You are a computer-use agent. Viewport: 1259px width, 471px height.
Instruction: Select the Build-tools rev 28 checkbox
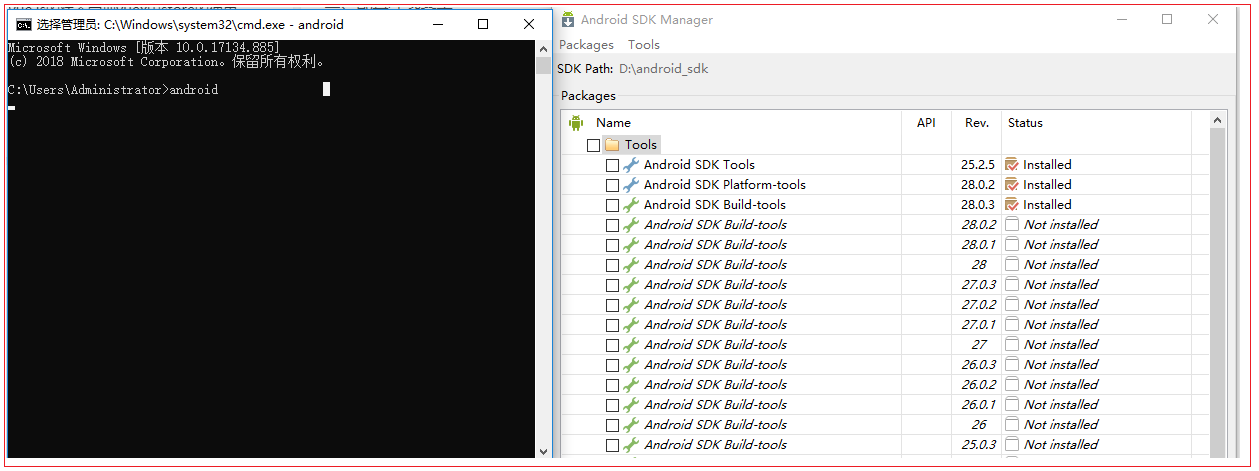[612, 265]
